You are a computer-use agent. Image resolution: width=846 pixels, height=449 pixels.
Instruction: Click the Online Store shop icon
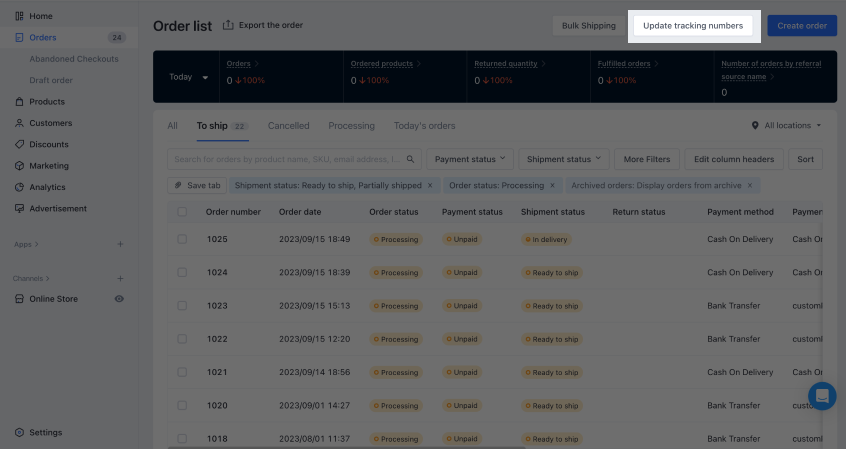[19, 298]
